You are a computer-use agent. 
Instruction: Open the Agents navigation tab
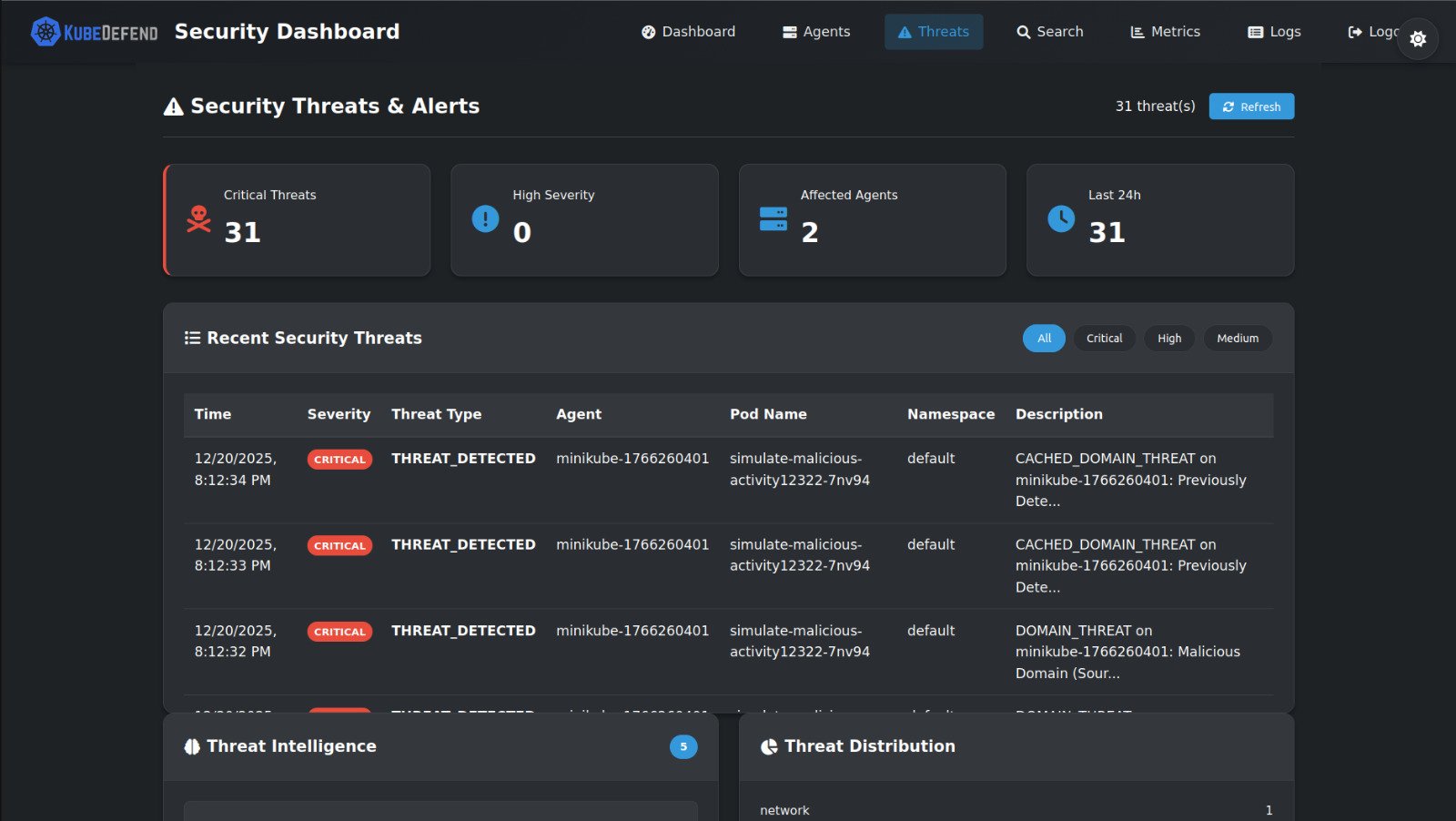pyautogui.click(x=816, y=32)
